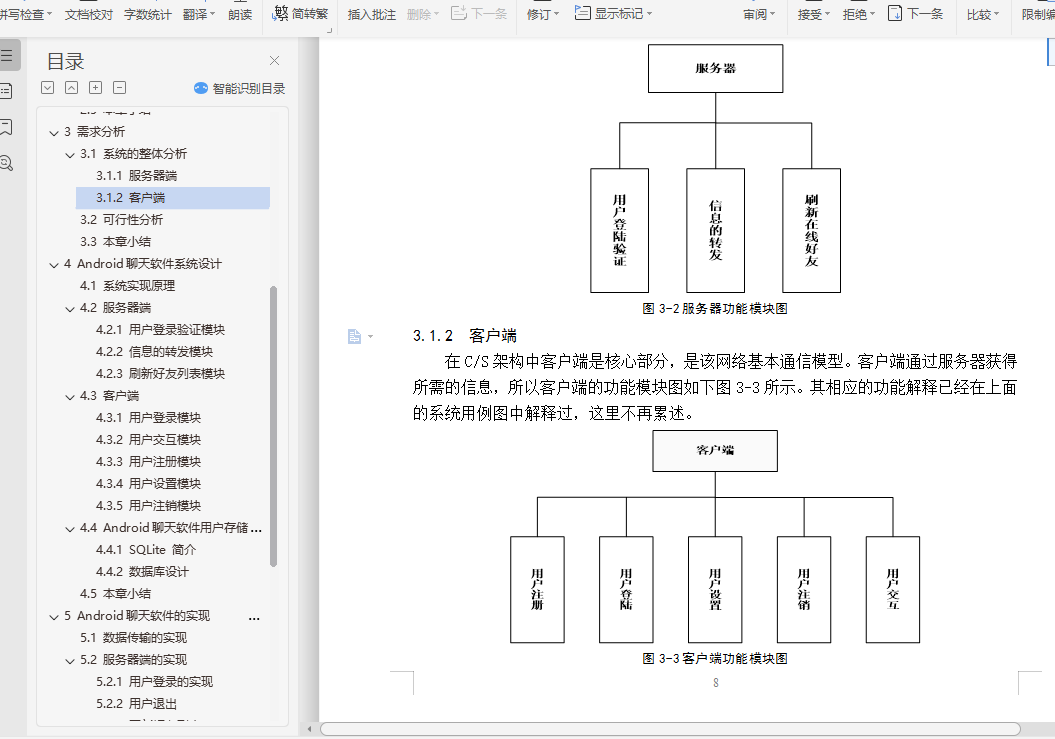Collapse the 4.2 服务器端 heading
1055x739 pixels.
[x=70, y=309]
